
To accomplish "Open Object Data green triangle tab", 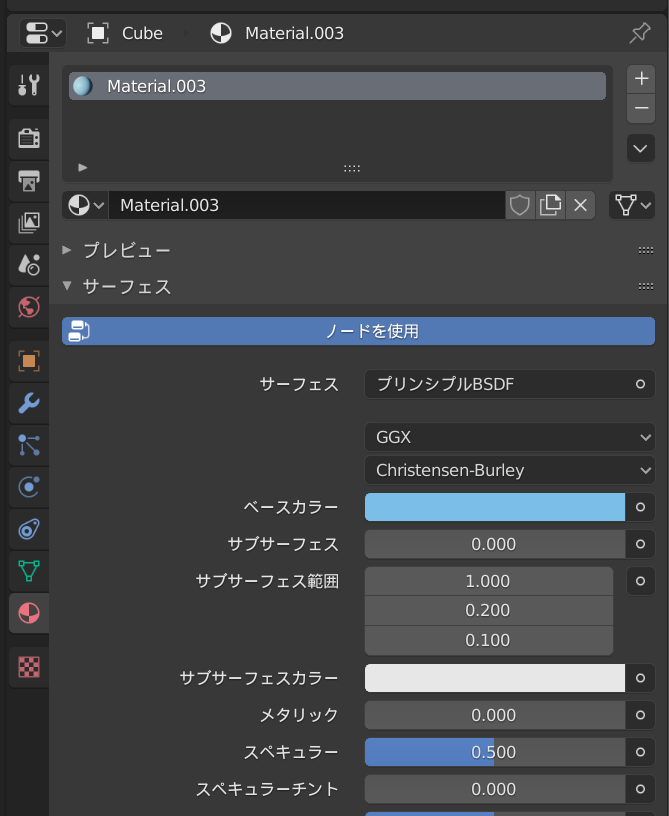I will click(29, 570).
